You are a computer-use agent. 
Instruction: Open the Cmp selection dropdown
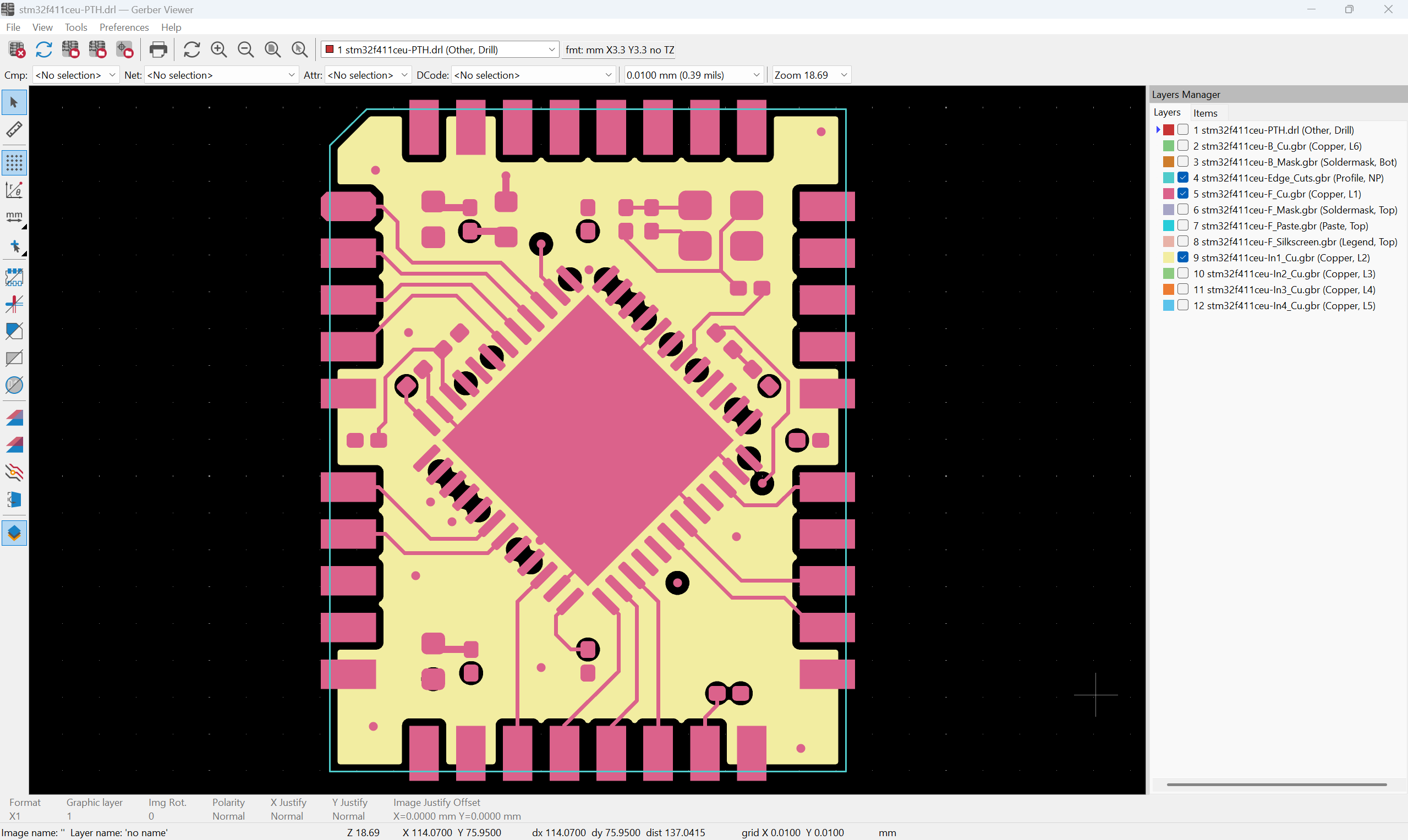point(76,75)
